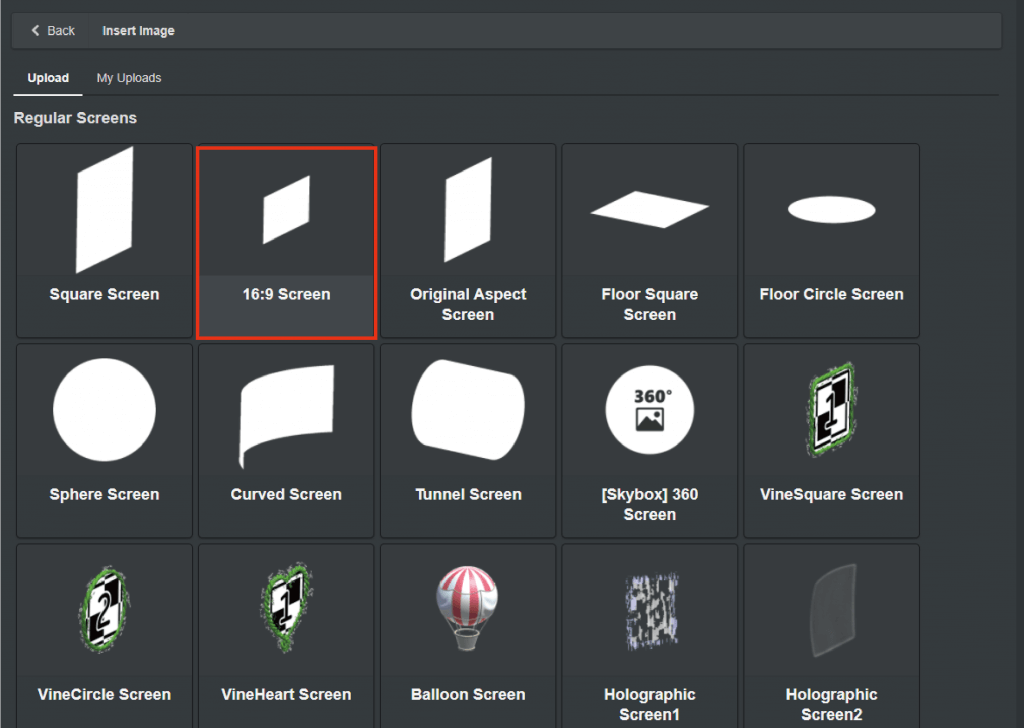Click the Curved Screen text label
The height and width of the screenshot is (728, 1024).
[x=286, y=494]
